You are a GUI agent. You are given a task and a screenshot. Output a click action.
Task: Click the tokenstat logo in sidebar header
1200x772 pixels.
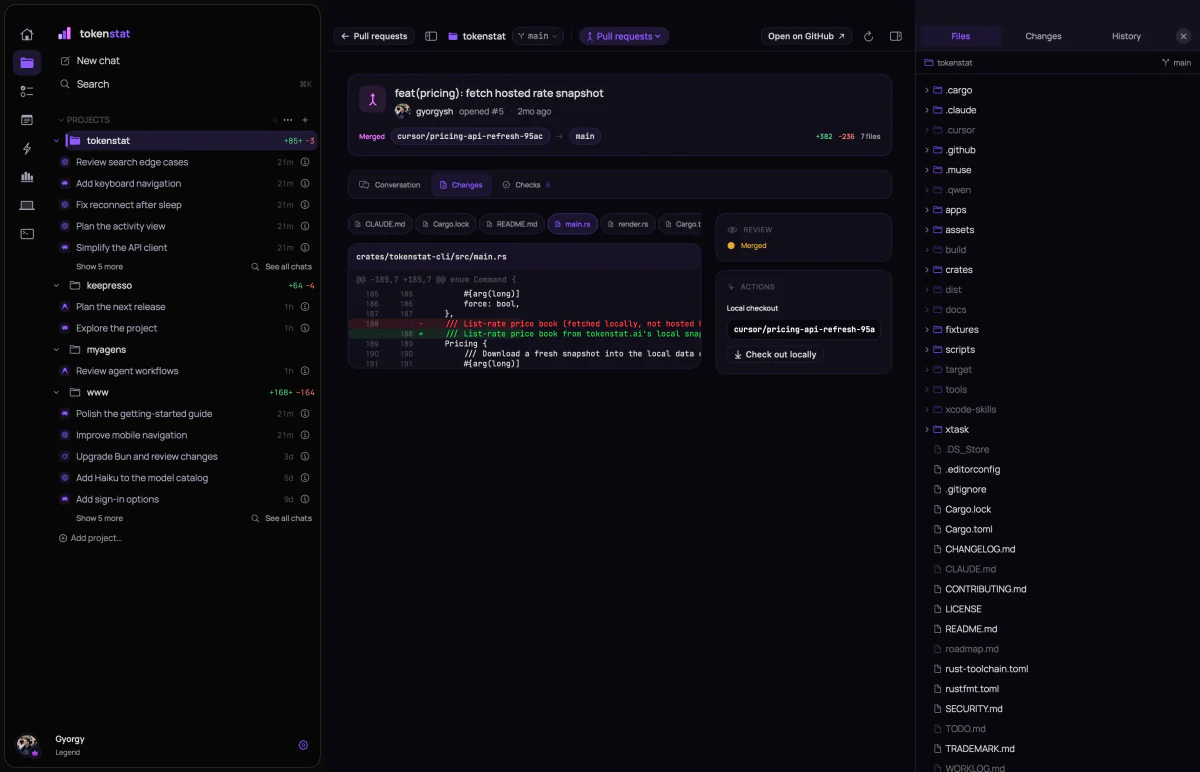[x=65, y=33]
